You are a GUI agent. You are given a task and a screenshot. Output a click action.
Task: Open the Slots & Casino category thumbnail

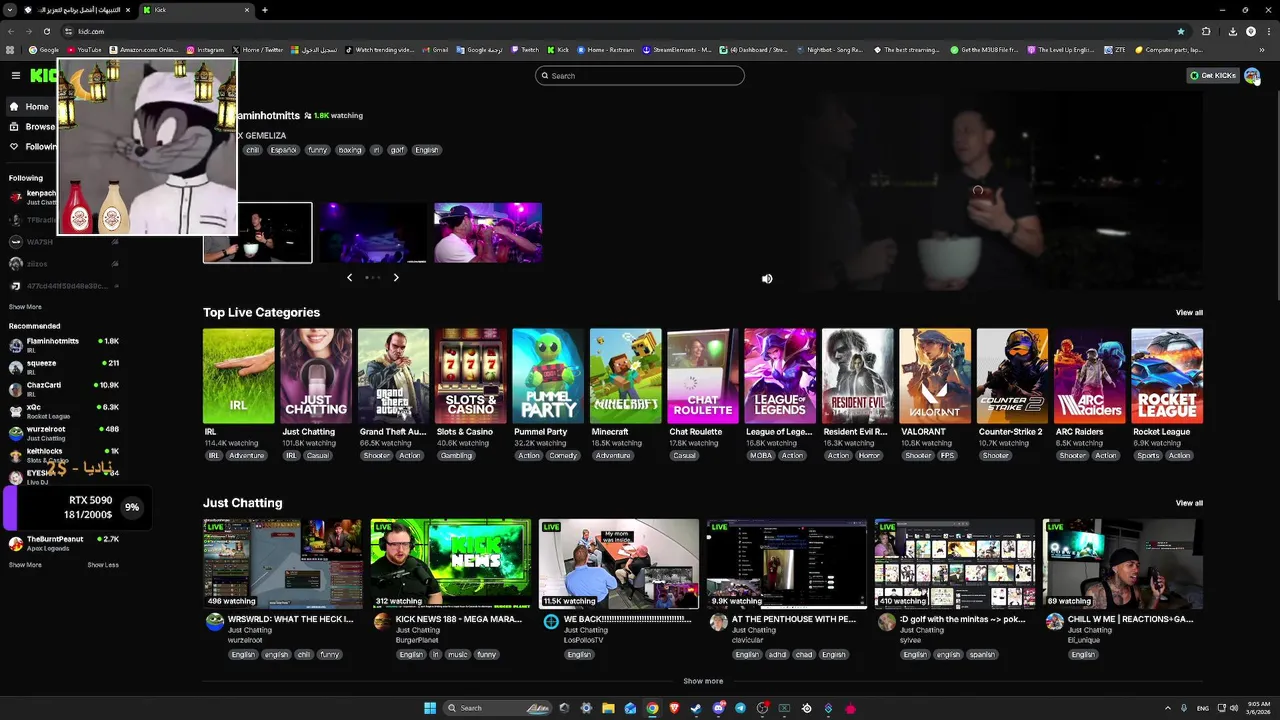pyautogui.click(x=471, y=376)
